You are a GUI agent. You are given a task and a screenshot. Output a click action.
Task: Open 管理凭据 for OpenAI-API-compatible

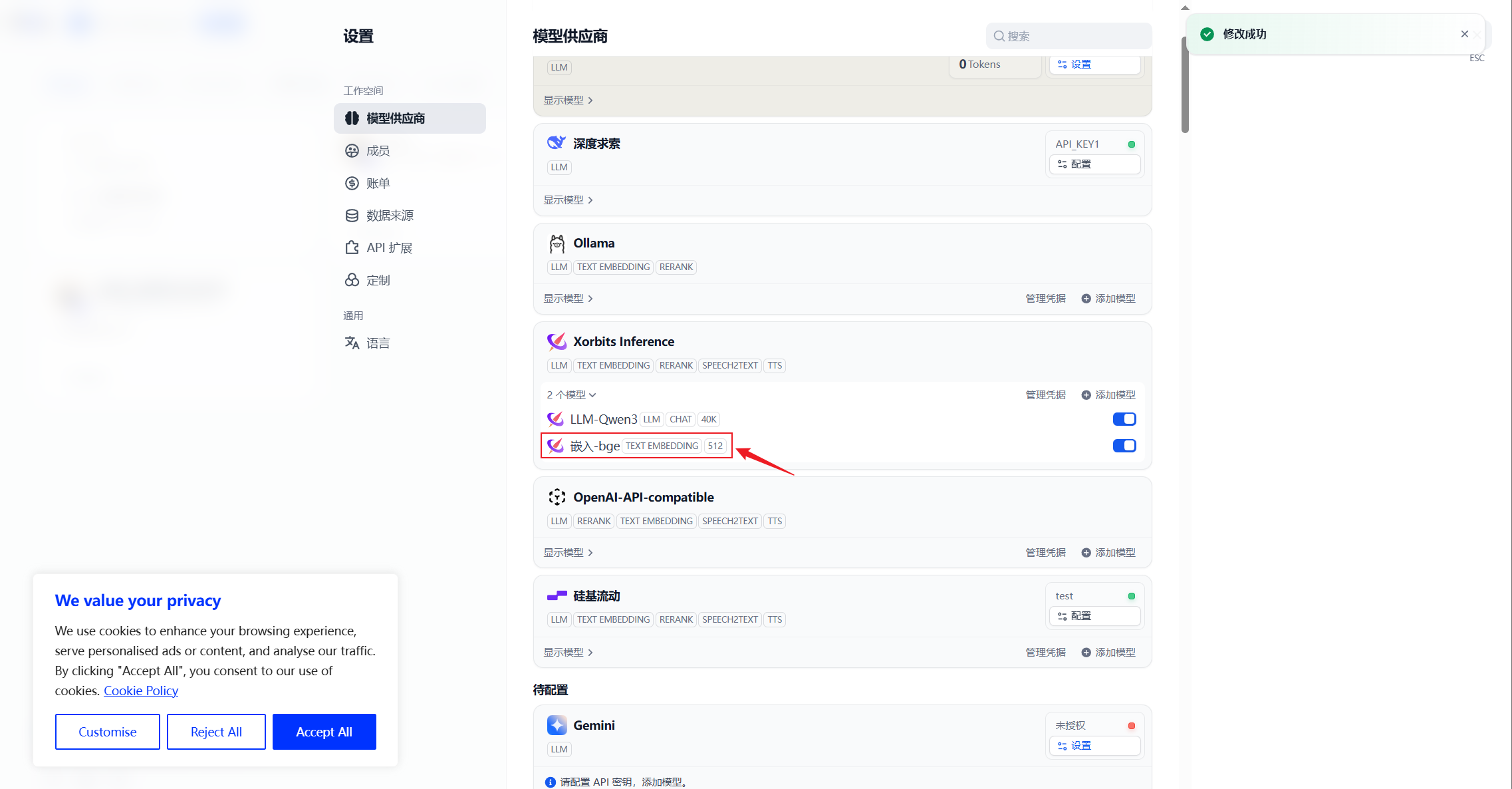click(1045, 553)
